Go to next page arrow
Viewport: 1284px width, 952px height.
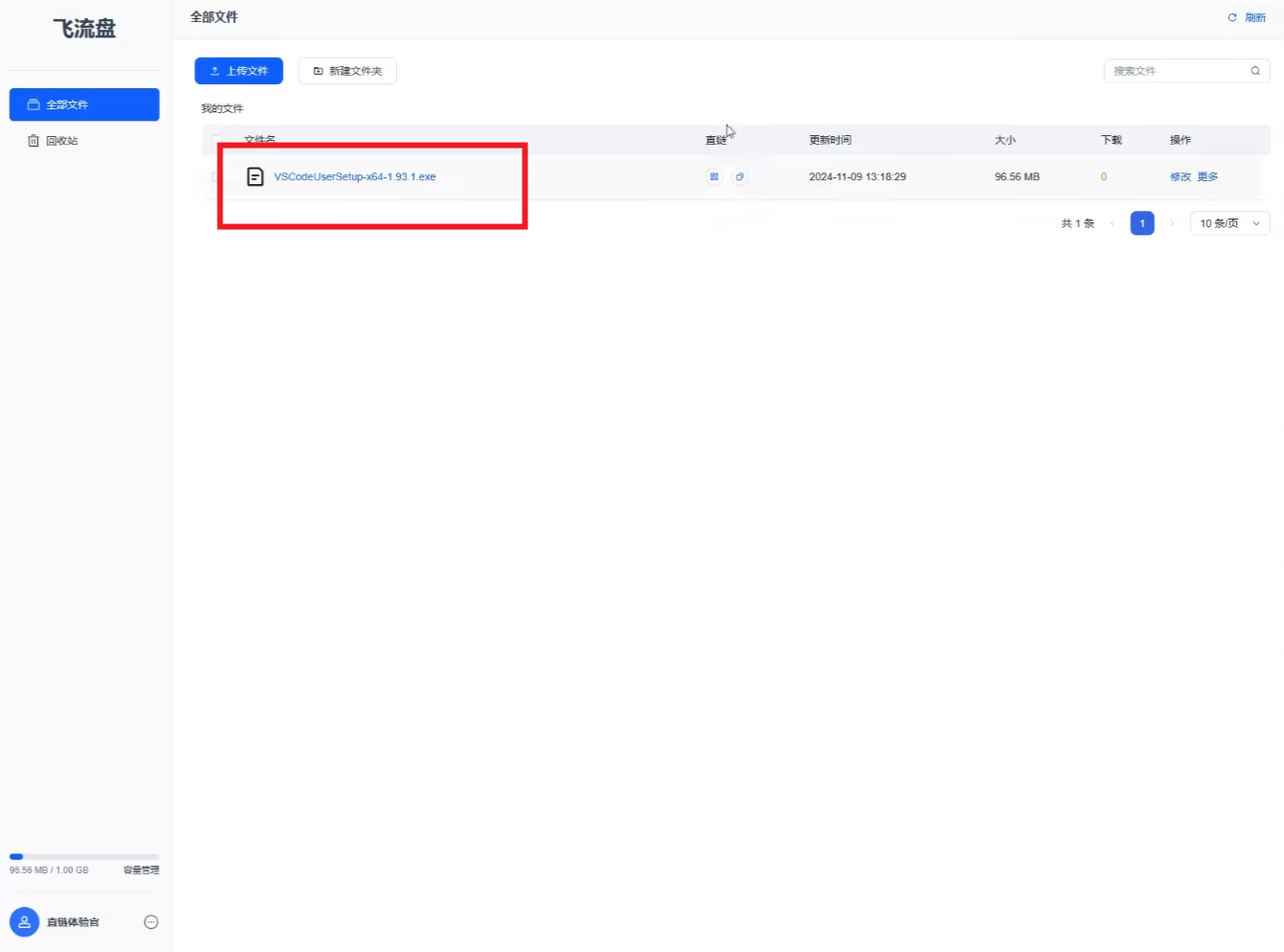tap(1172, 223)
